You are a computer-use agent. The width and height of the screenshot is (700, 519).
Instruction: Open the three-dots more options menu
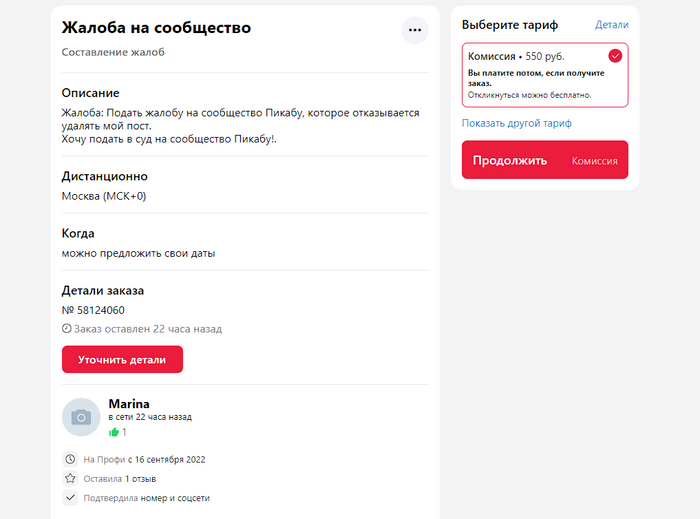click(415, 30)
